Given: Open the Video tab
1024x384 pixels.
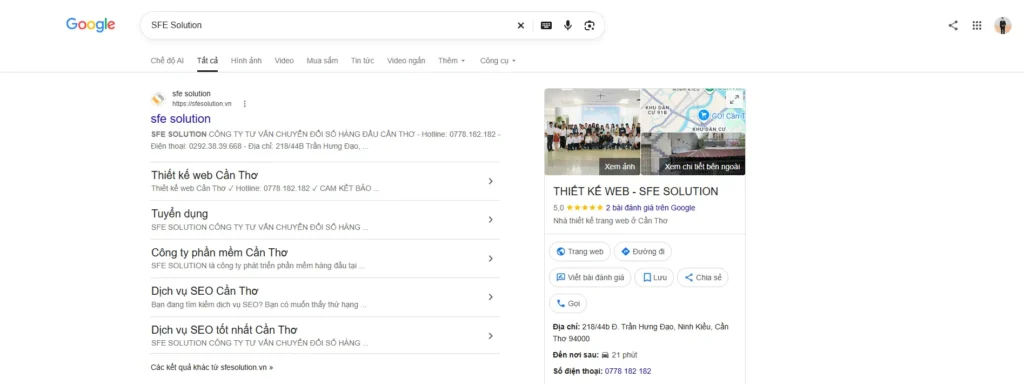Looking at the screenshot, I should coord(284,61).
